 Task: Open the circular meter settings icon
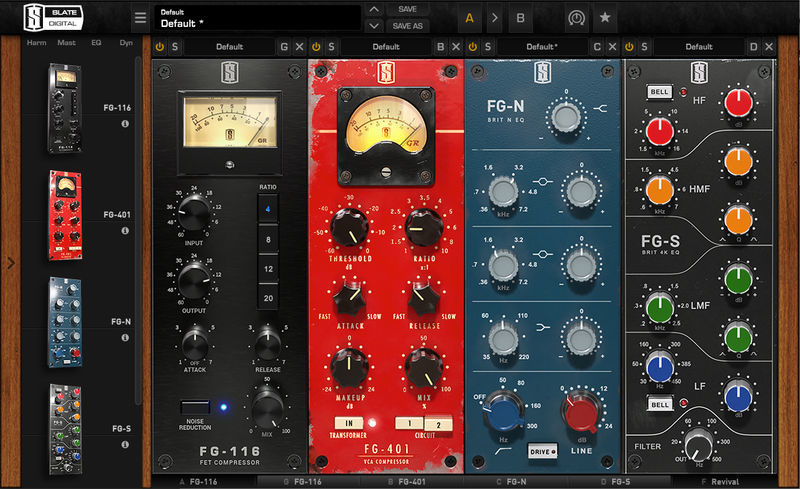[576, 18]
